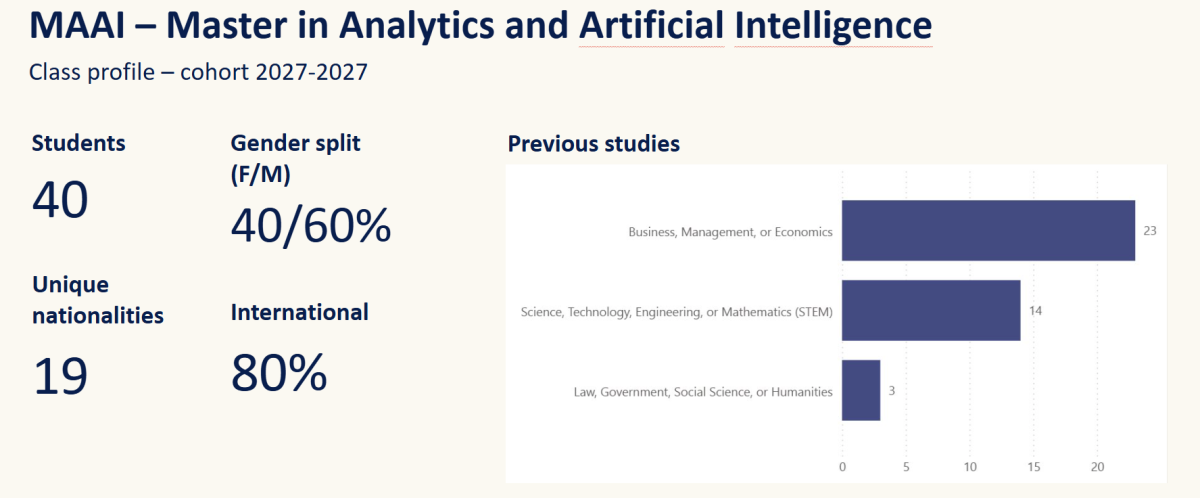Click the underlined word Artificial in title

click(651, 25)
